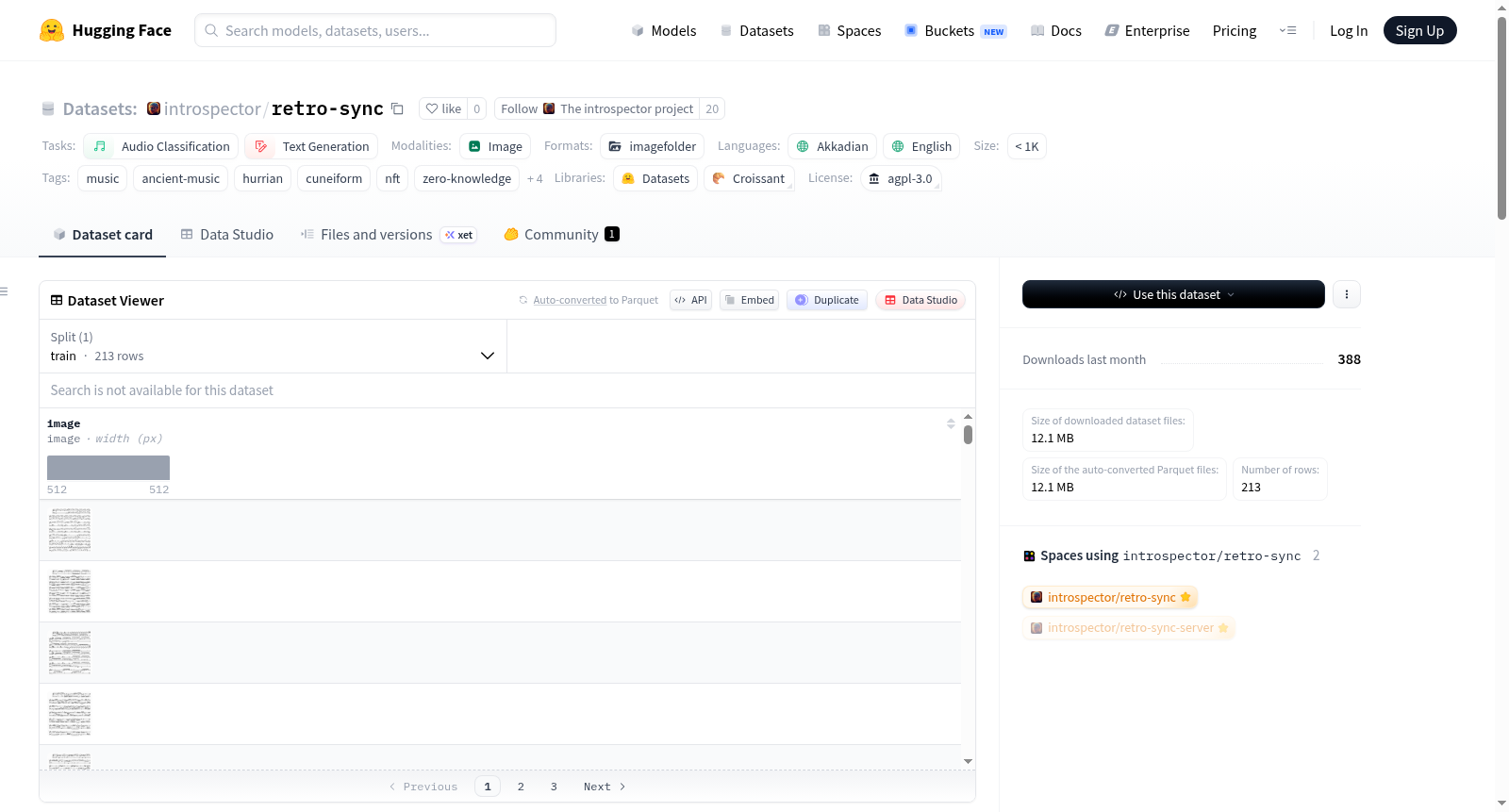Filter by Akkadian language tag
The image size is (1509, 812).
tap(832, 146)
